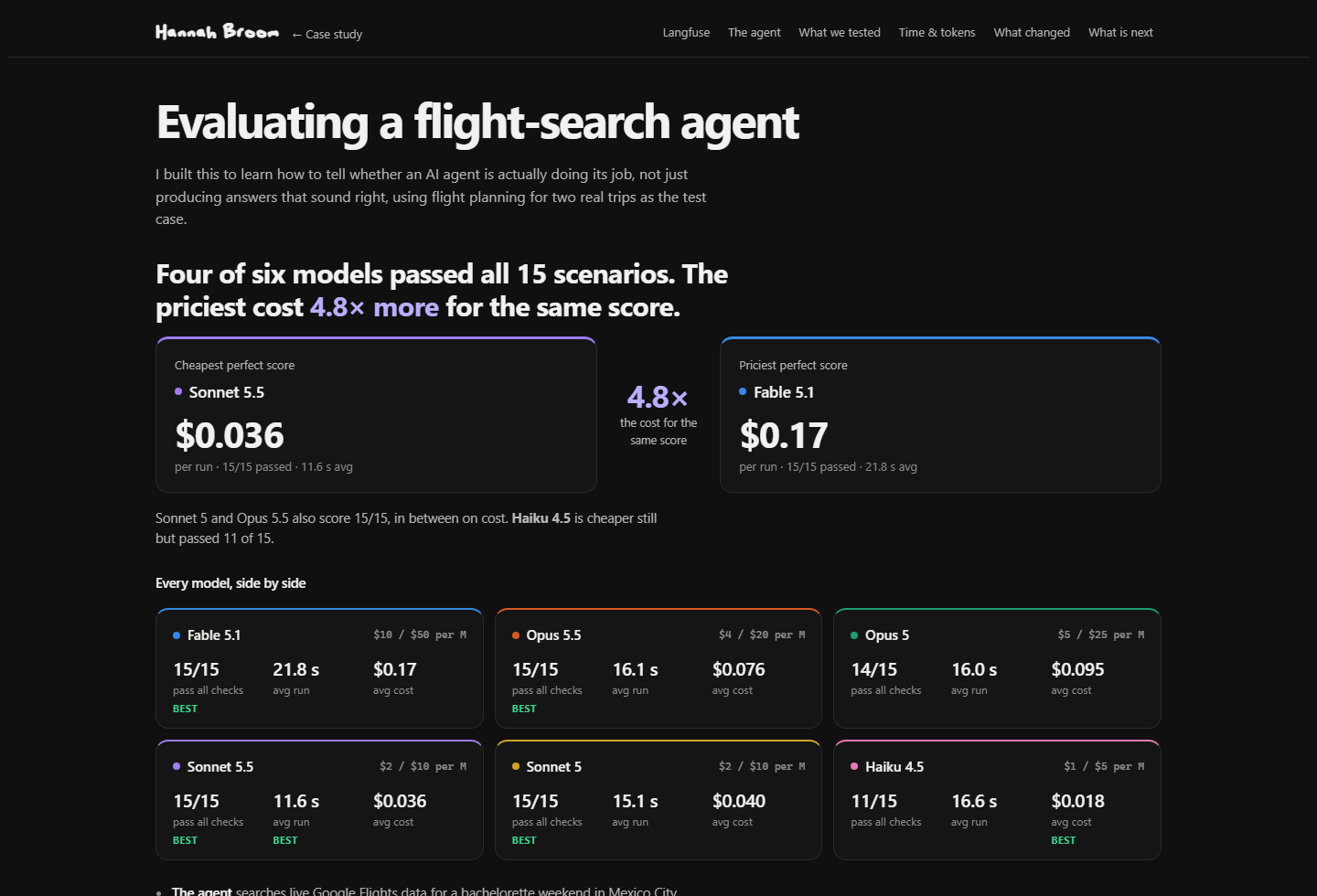Click the $5 / $25 per M price
The width and height of the screenshot is (1317, 896).
tap(1101, 635)
